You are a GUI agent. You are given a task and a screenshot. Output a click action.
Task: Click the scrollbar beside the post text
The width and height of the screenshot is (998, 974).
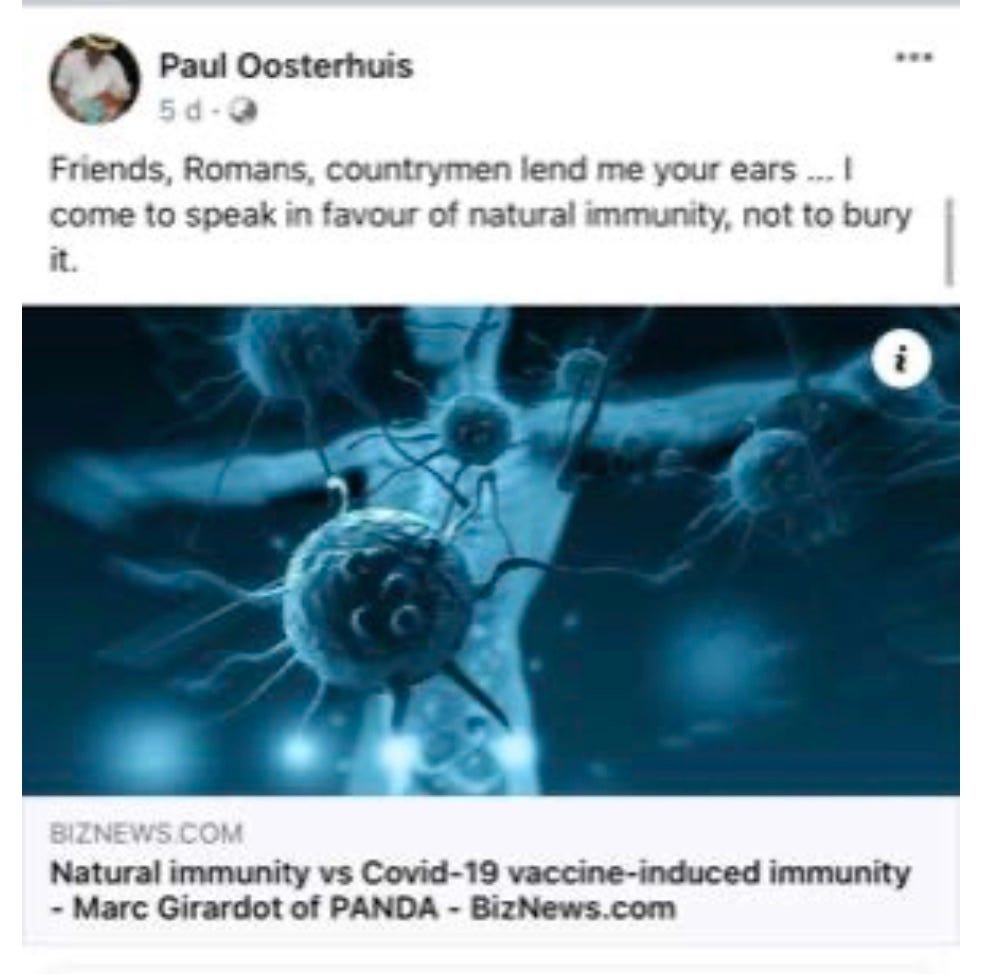click(x=949, y=242)
